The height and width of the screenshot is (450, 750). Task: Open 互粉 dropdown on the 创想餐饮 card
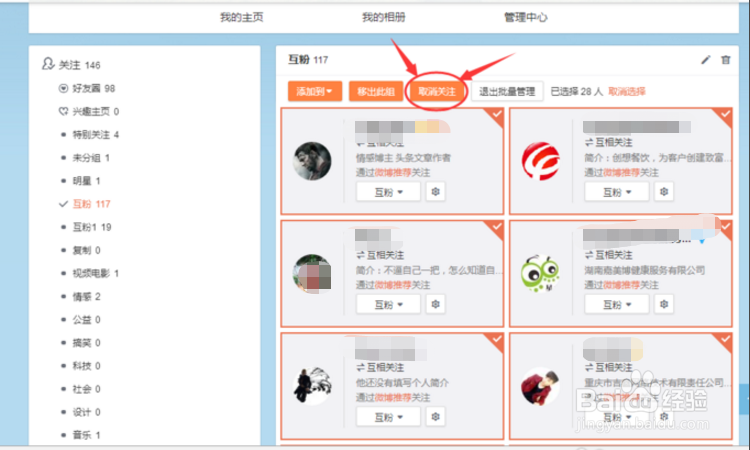(x=617, y=192)
